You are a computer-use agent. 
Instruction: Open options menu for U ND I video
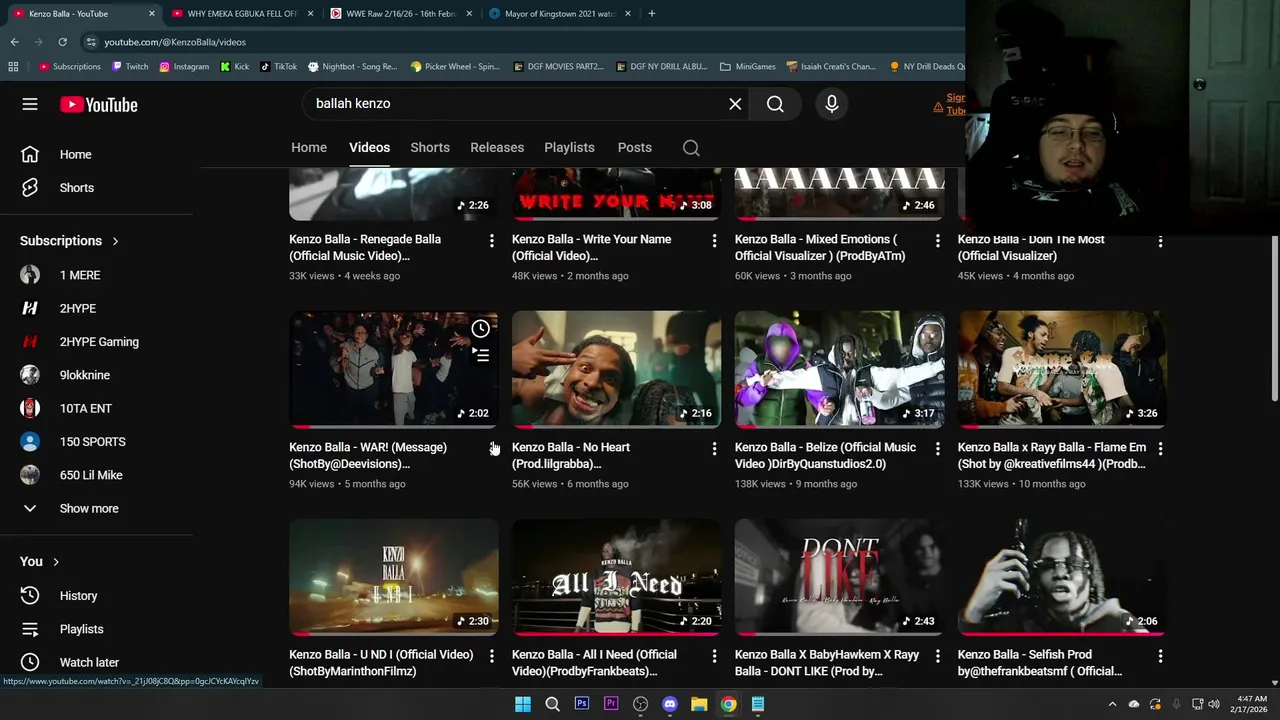click(x=491, y=656)
